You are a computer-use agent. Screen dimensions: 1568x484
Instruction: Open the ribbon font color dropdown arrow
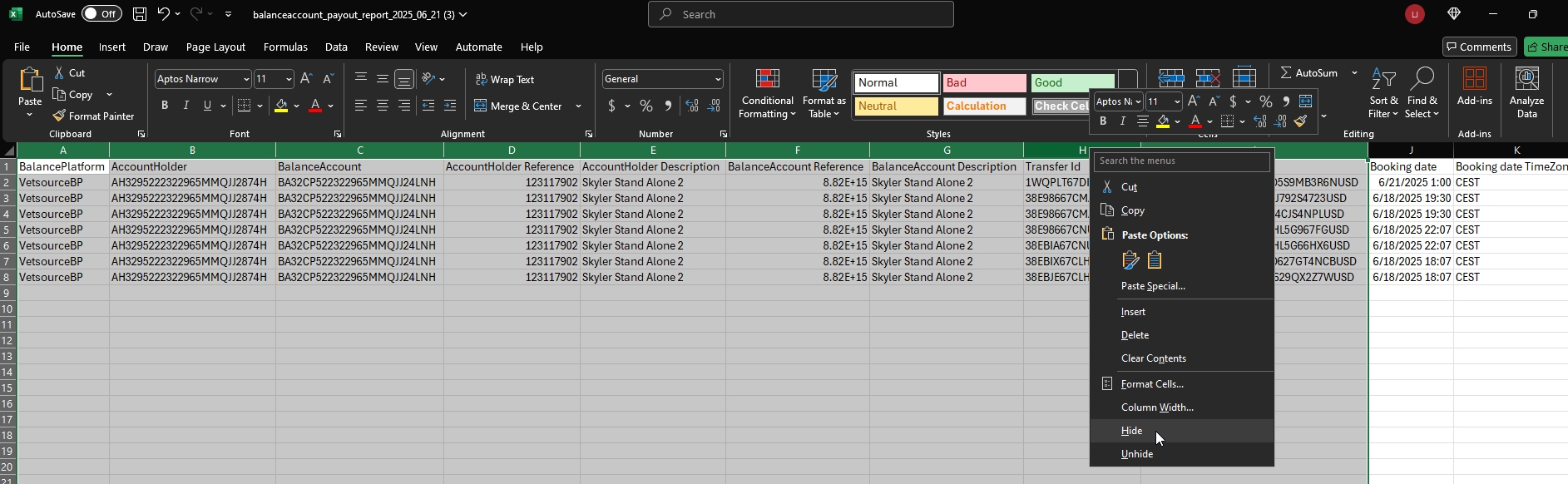330,106
